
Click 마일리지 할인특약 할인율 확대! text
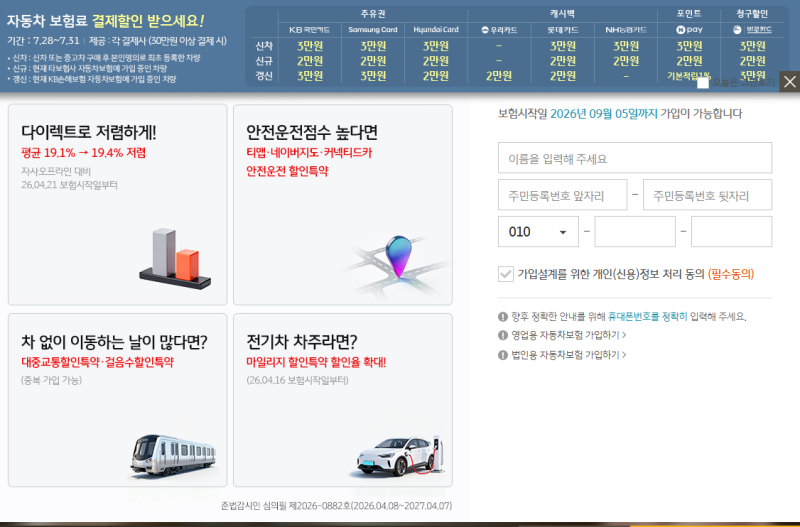click(x=316, y=362)
